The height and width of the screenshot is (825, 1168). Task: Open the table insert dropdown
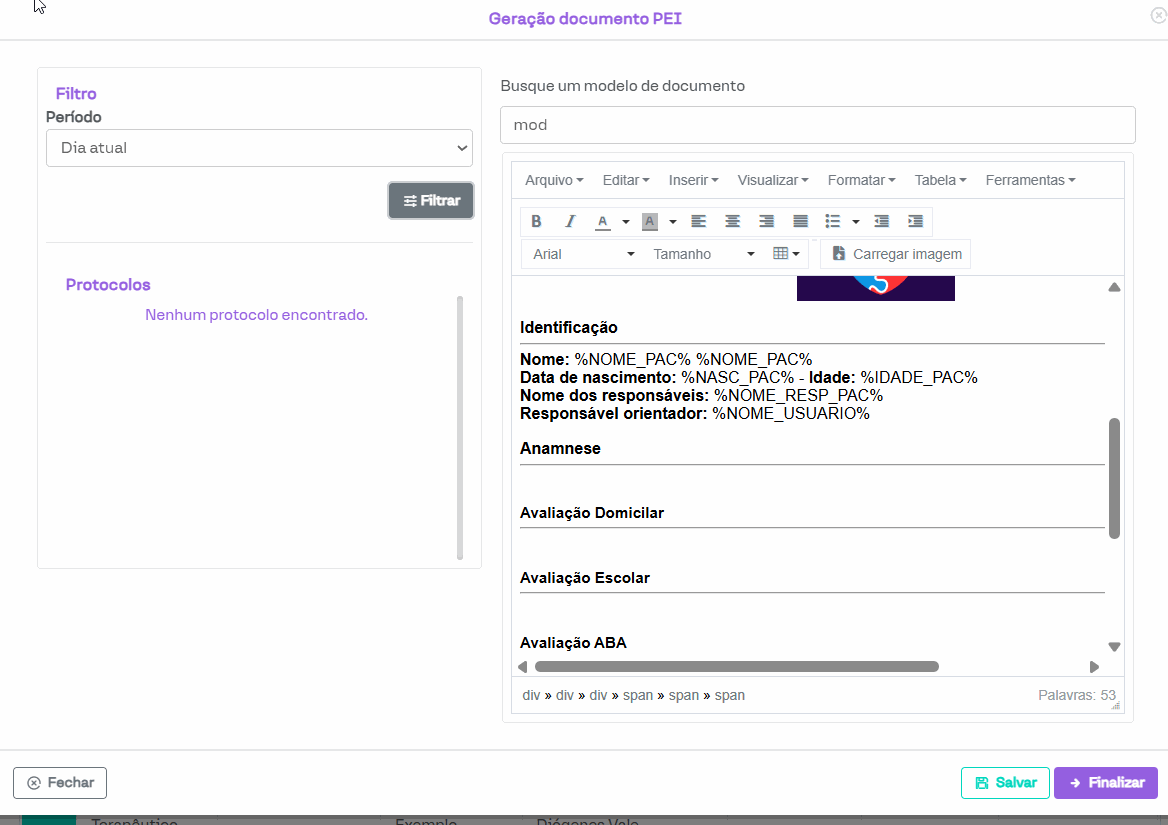click(x=787, y=254)
